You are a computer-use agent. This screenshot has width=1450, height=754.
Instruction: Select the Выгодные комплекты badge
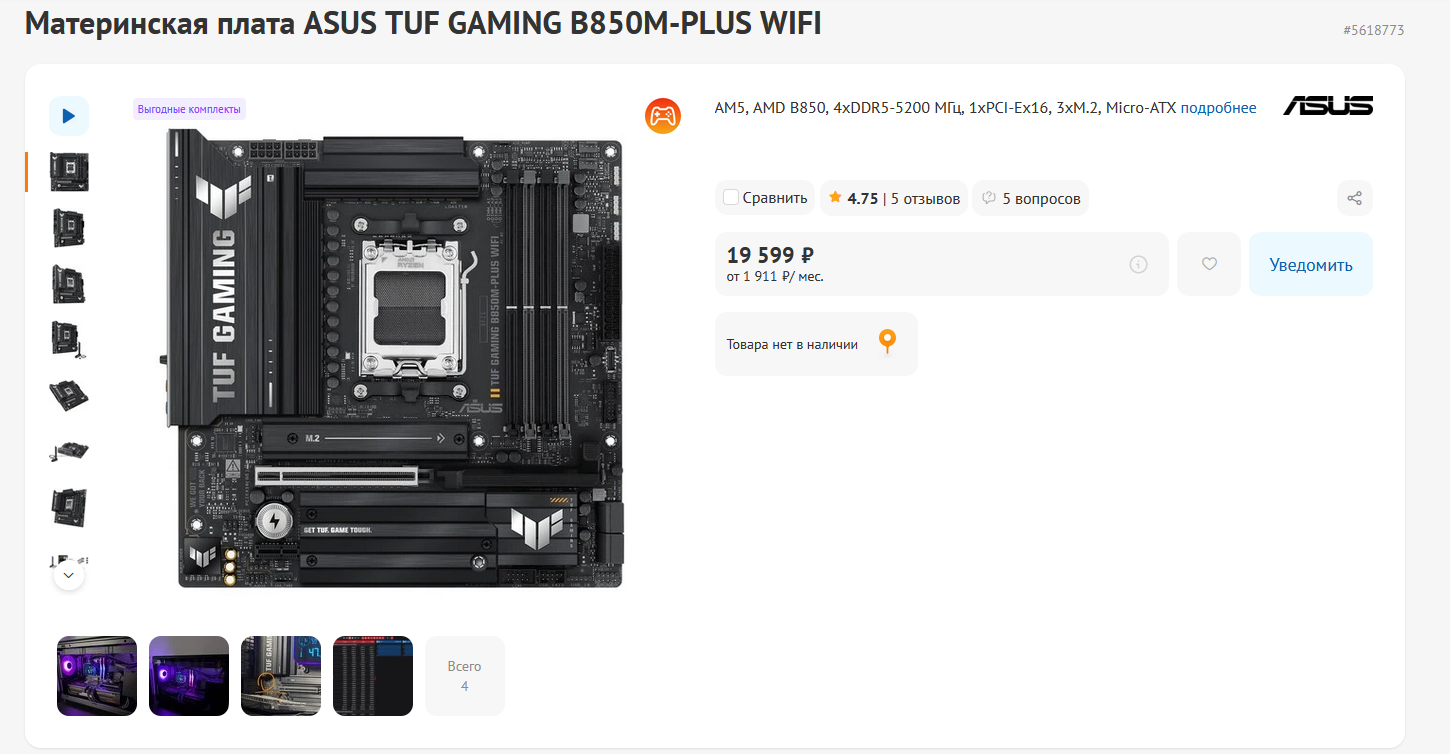(x=189, y=109)
